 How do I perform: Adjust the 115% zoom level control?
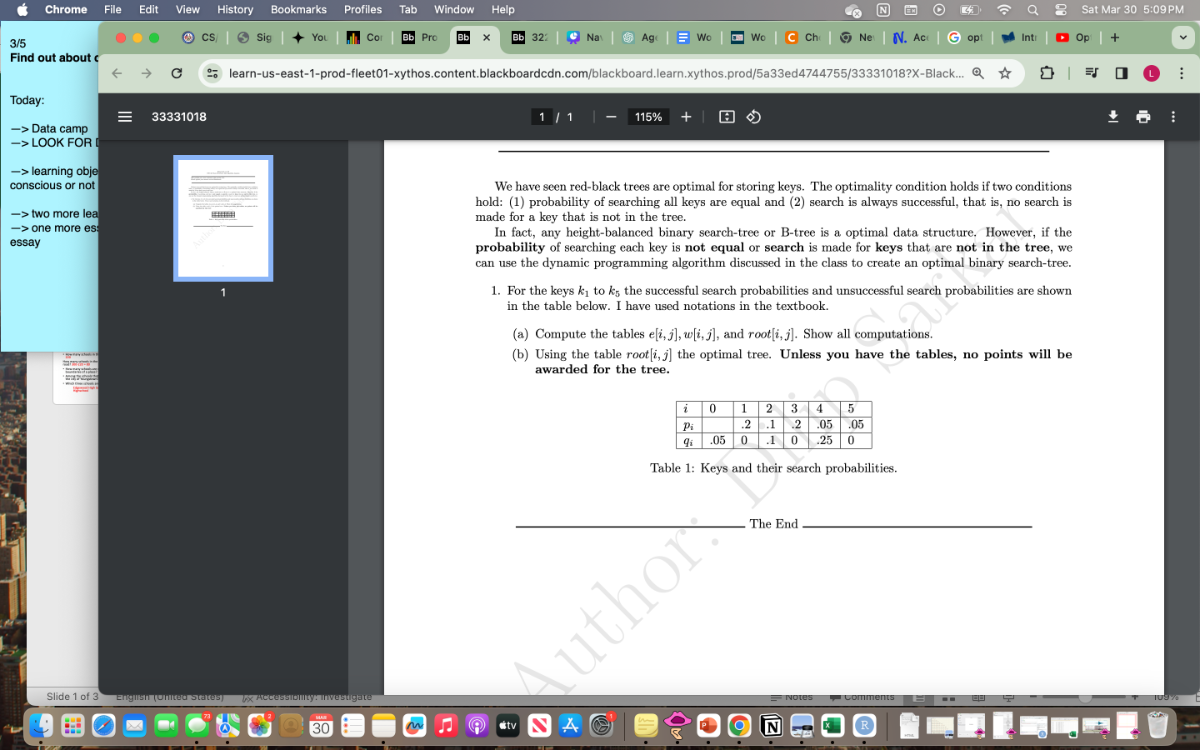point(647,117)
